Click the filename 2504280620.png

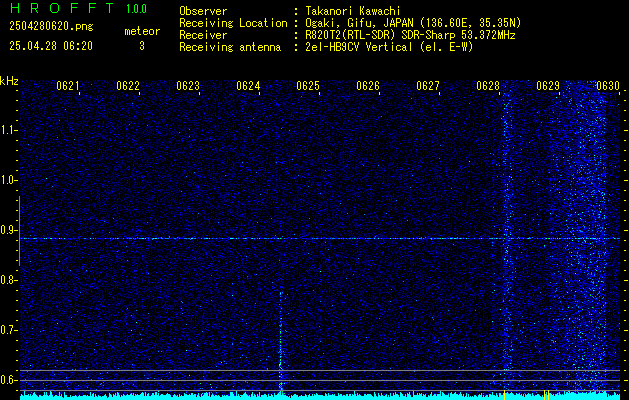pyautogui.click(x=51, y=27)
